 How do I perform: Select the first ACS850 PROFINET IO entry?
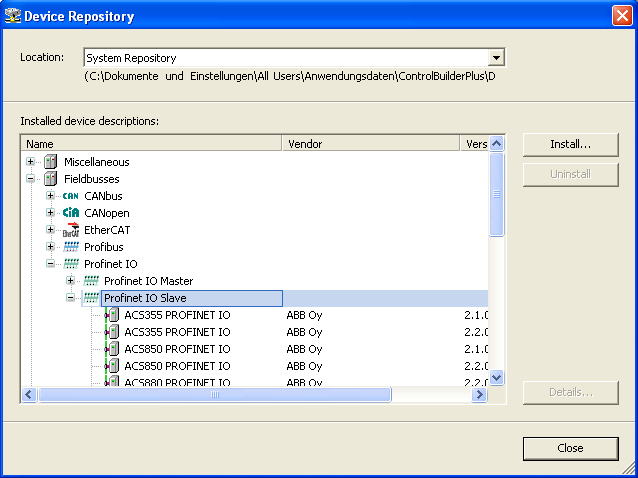pos(177,349)
